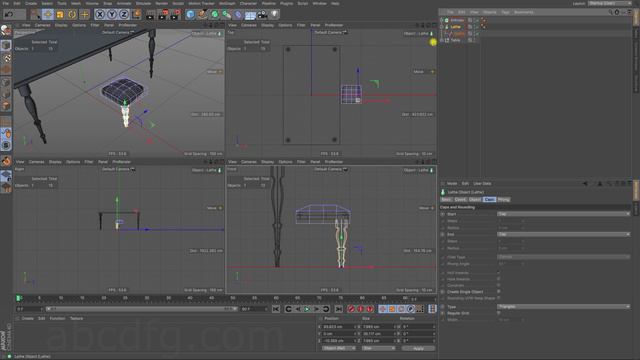
Task: Toggle the X axis lock
Action: [x=100, y=15]
